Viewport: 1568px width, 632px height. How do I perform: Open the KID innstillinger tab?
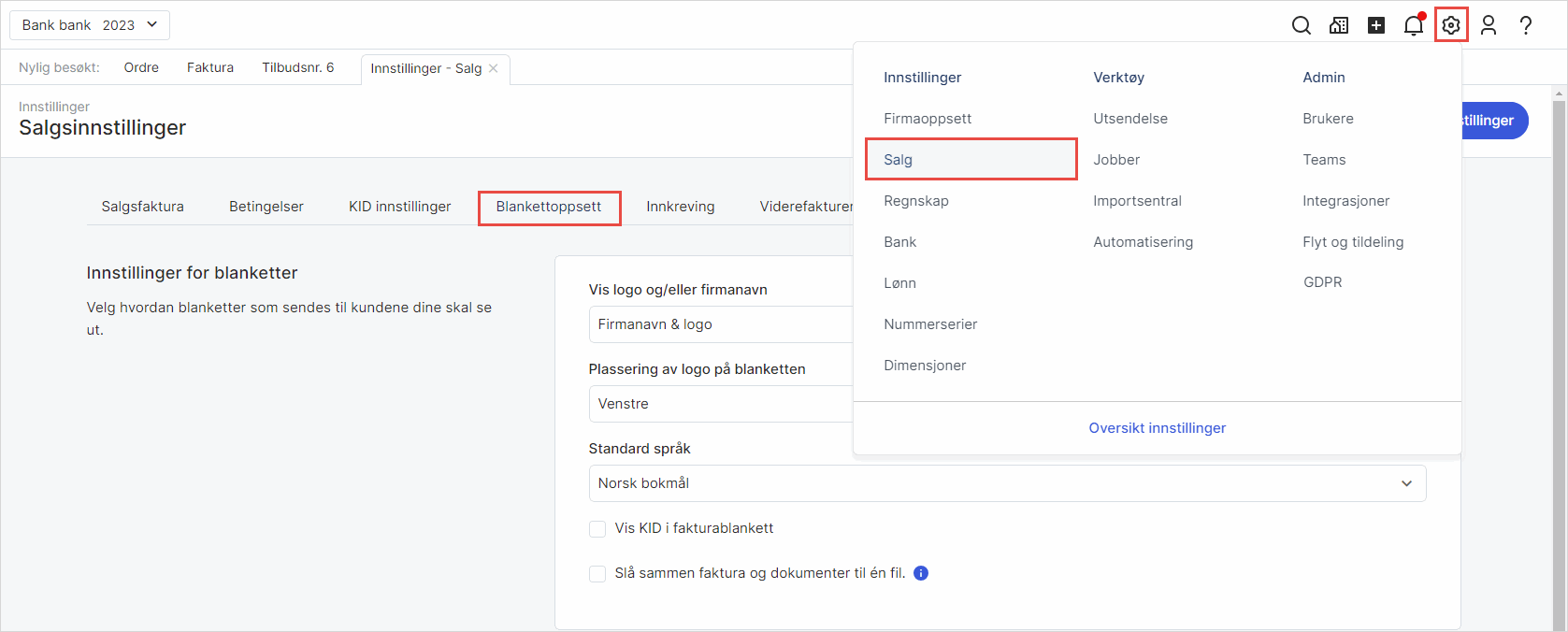pyautogui.click(x=399, y=207)
